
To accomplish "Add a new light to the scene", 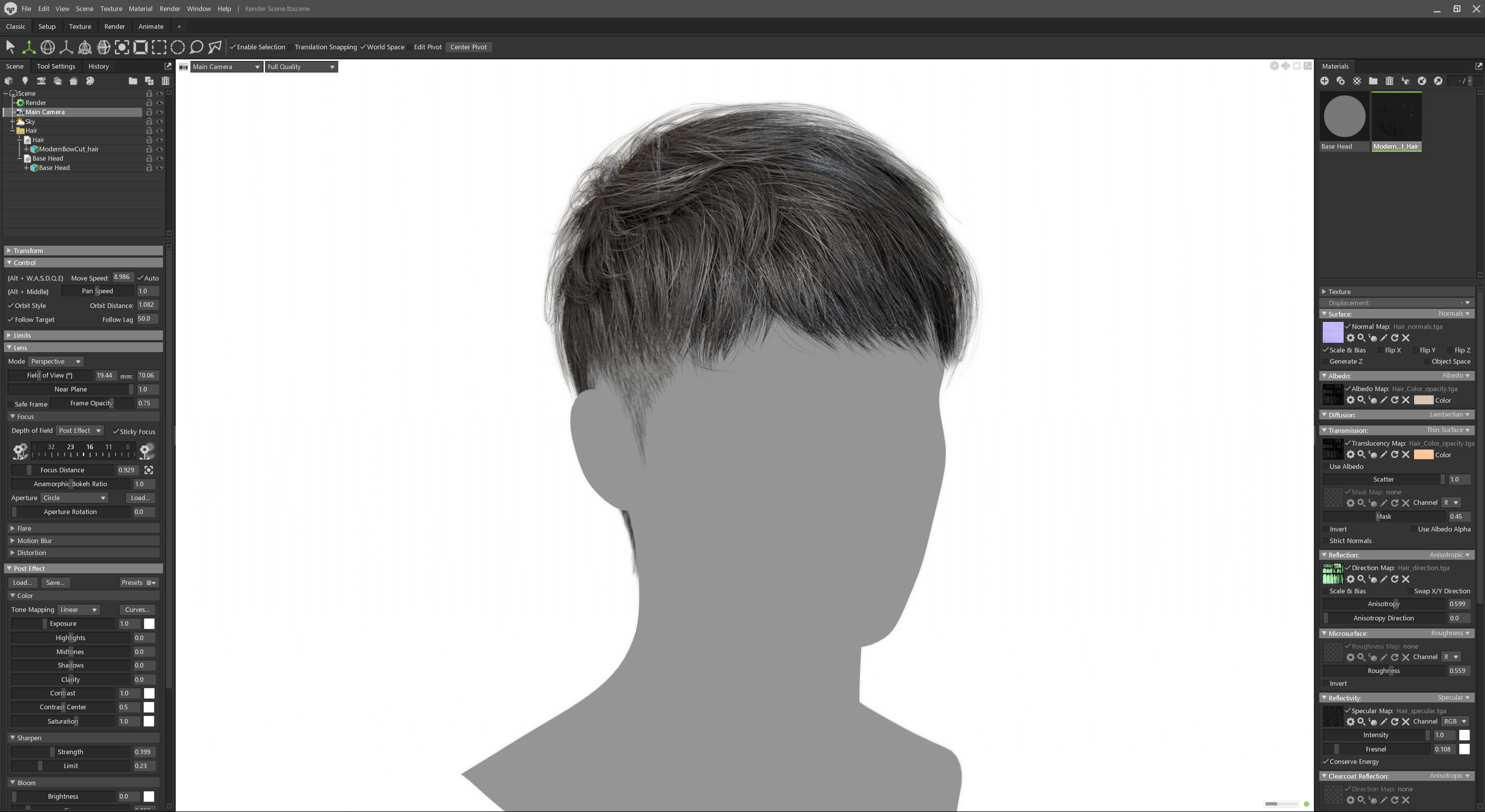I will (x=25, y=81).
